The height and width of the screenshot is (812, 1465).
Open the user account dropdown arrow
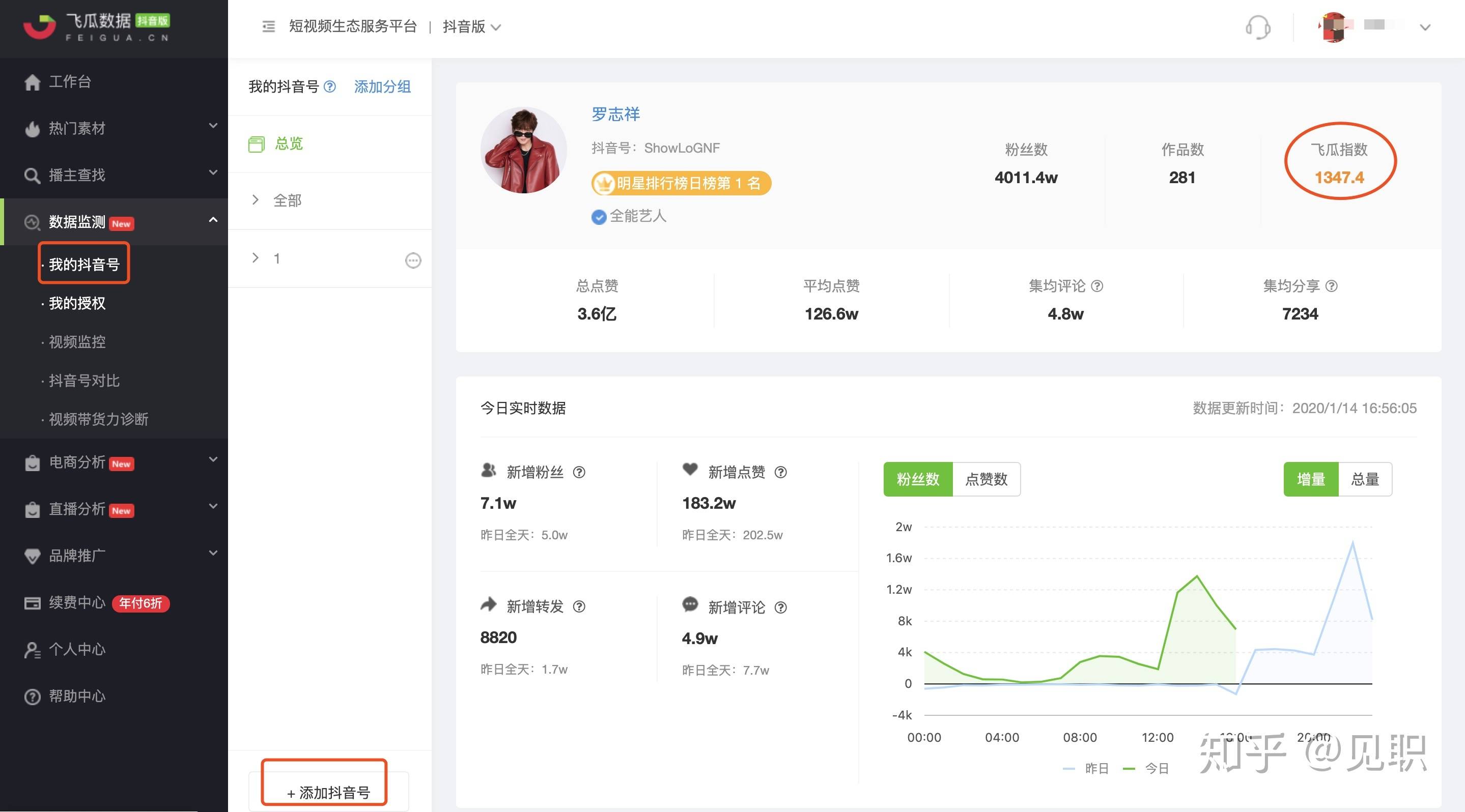1425,27
